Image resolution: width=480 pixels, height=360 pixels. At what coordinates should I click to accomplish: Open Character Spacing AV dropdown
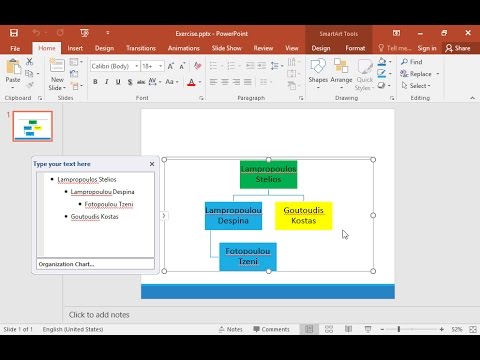(155, 82)
